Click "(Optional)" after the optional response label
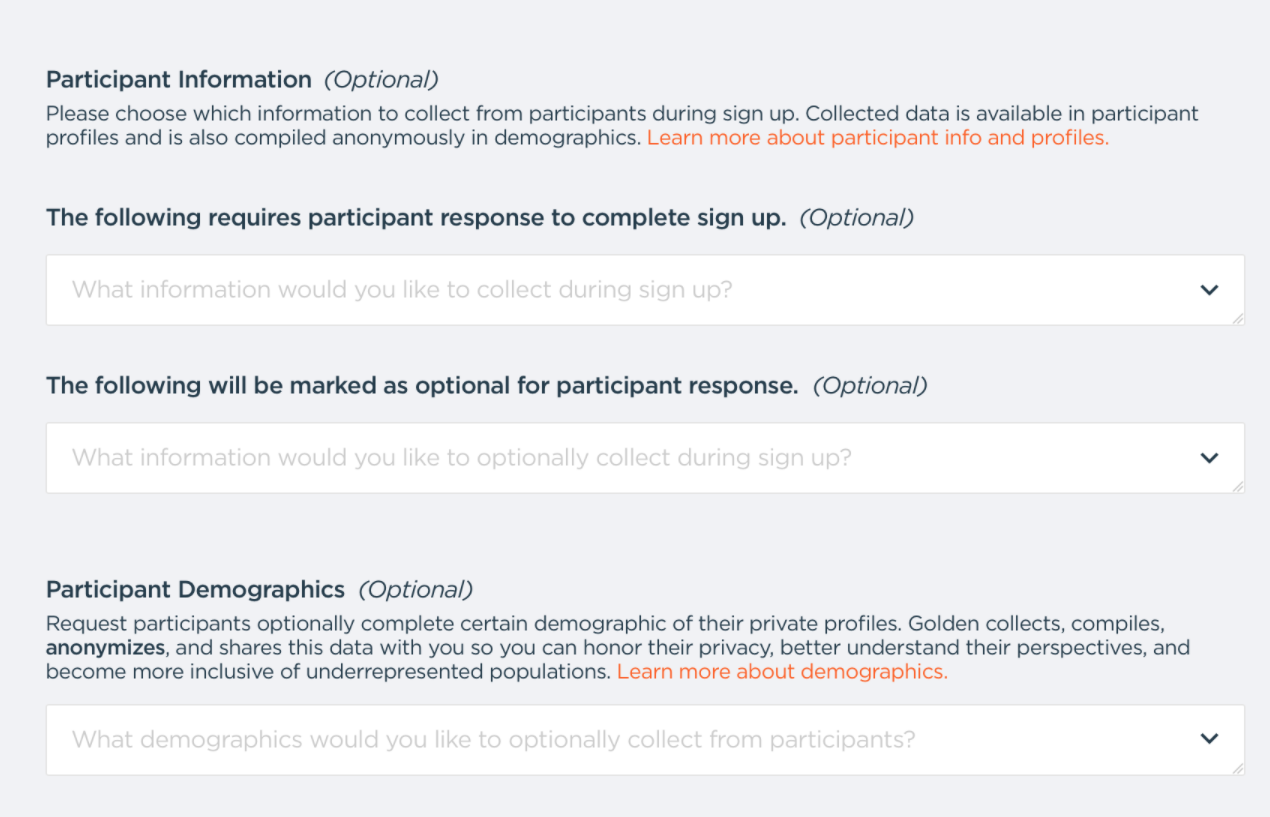Image resolution: width=1270 pixels, height=817 pixels. coord(869,386)
